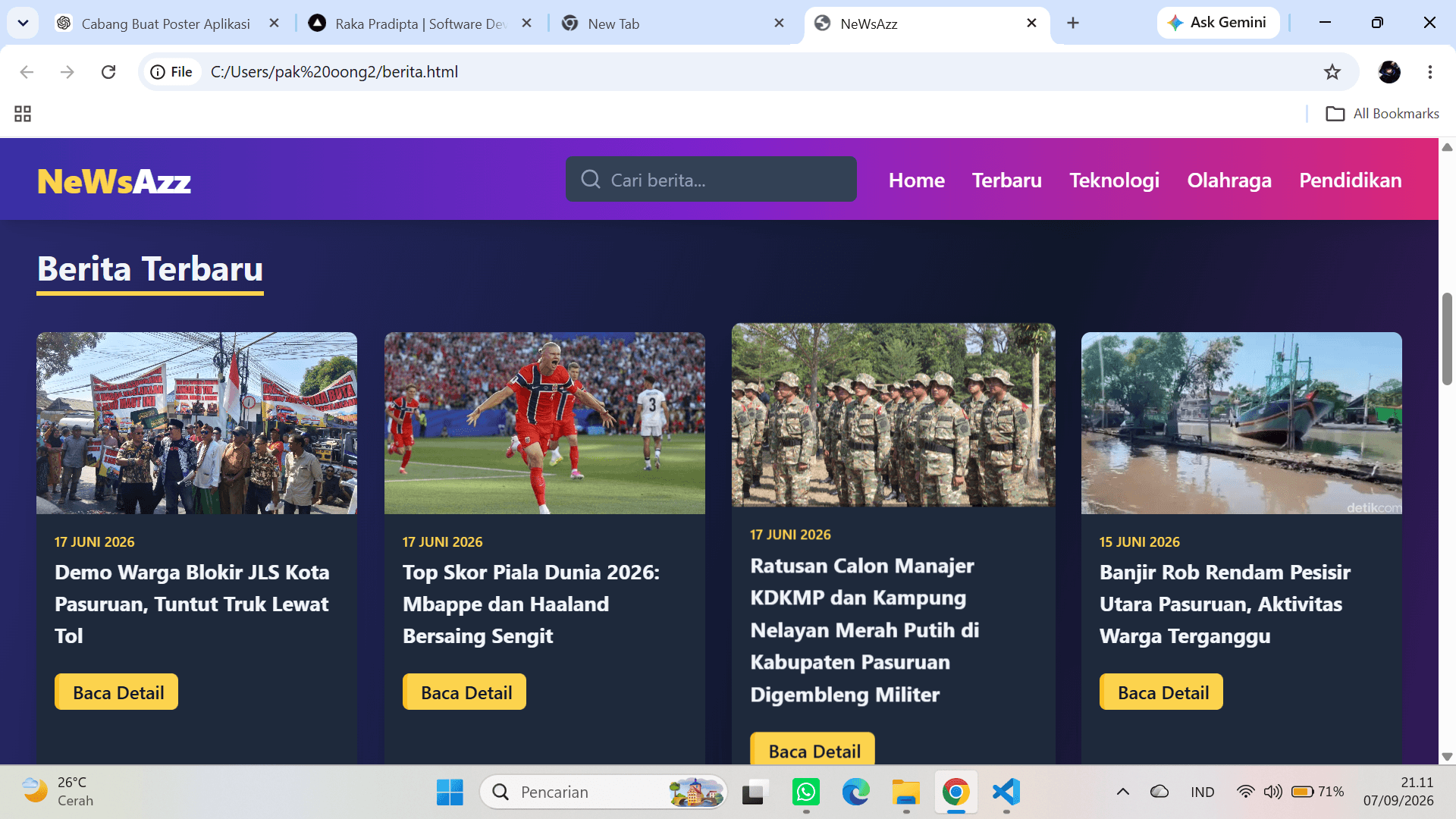Click the Haaland celebration photo

coord(544,423)
